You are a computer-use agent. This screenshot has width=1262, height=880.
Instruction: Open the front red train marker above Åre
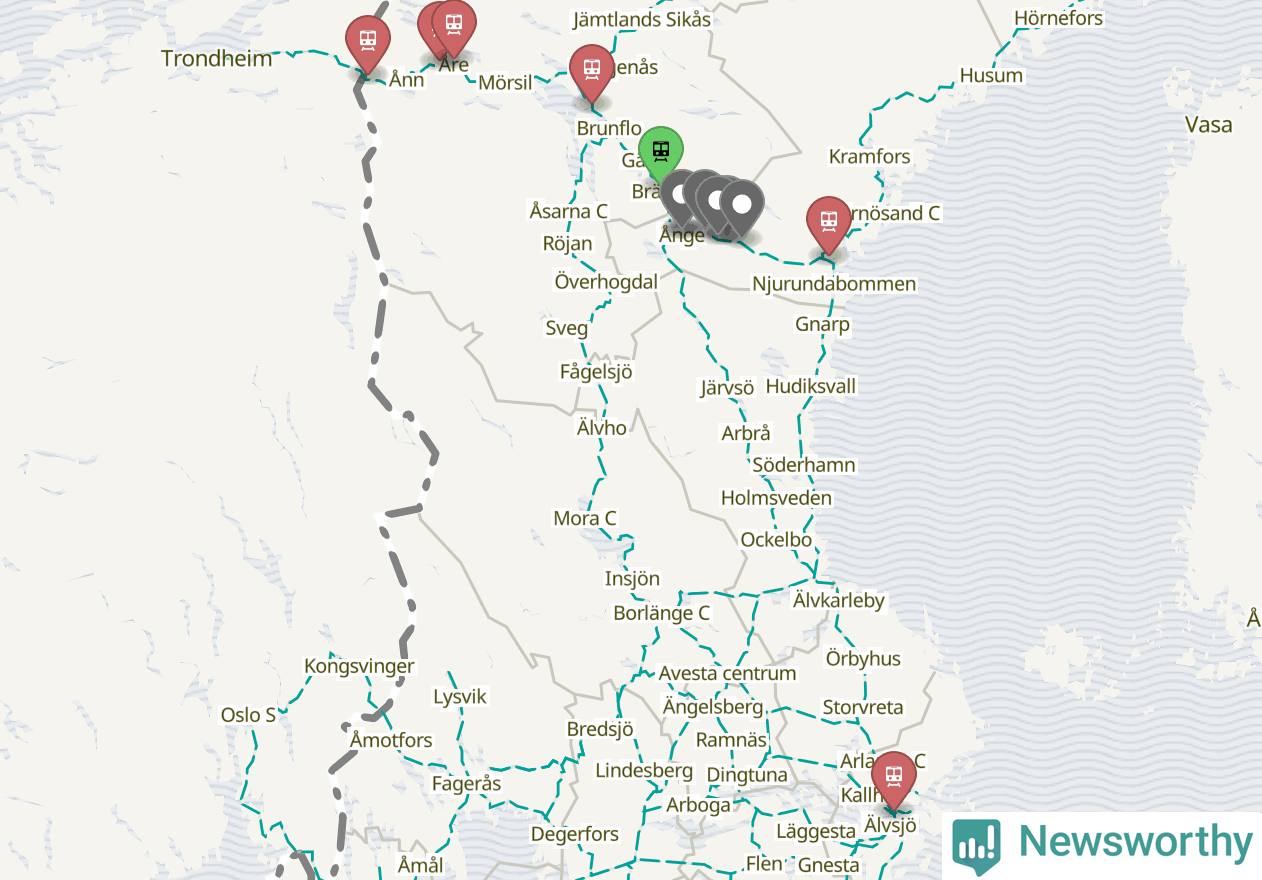pos(453,26)
